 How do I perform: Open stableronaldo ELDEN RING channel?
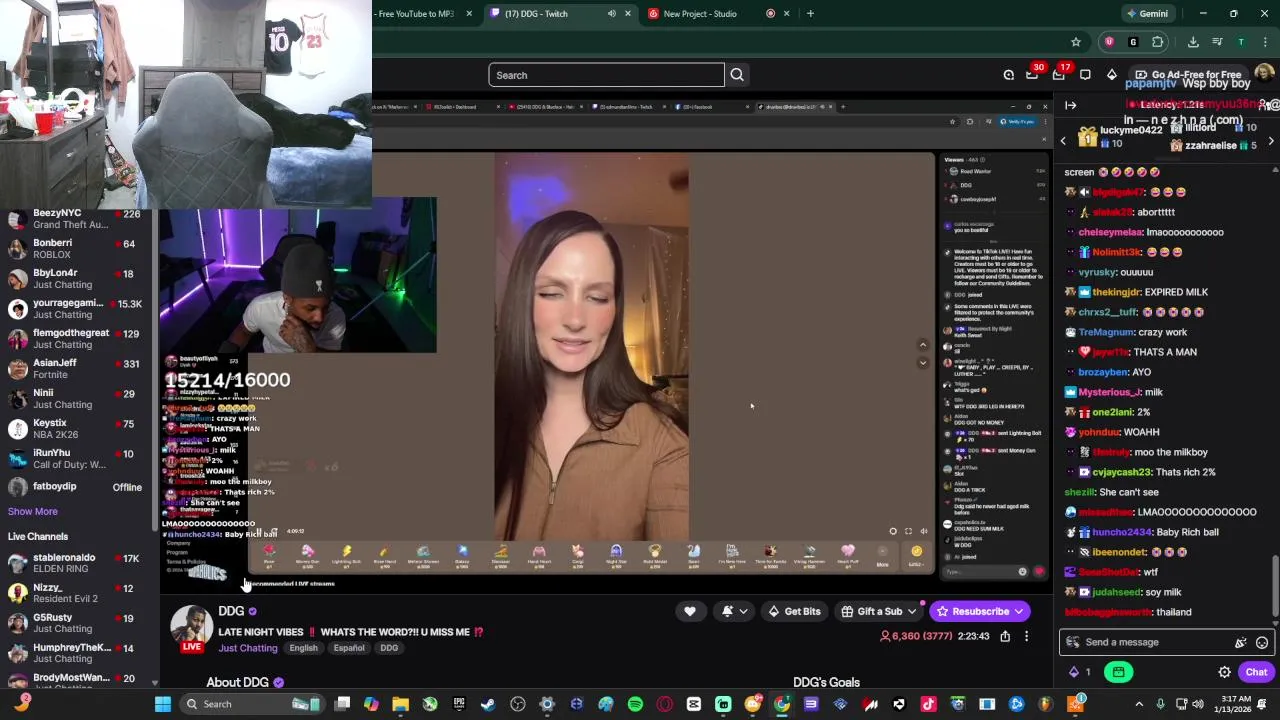[75, 563]
